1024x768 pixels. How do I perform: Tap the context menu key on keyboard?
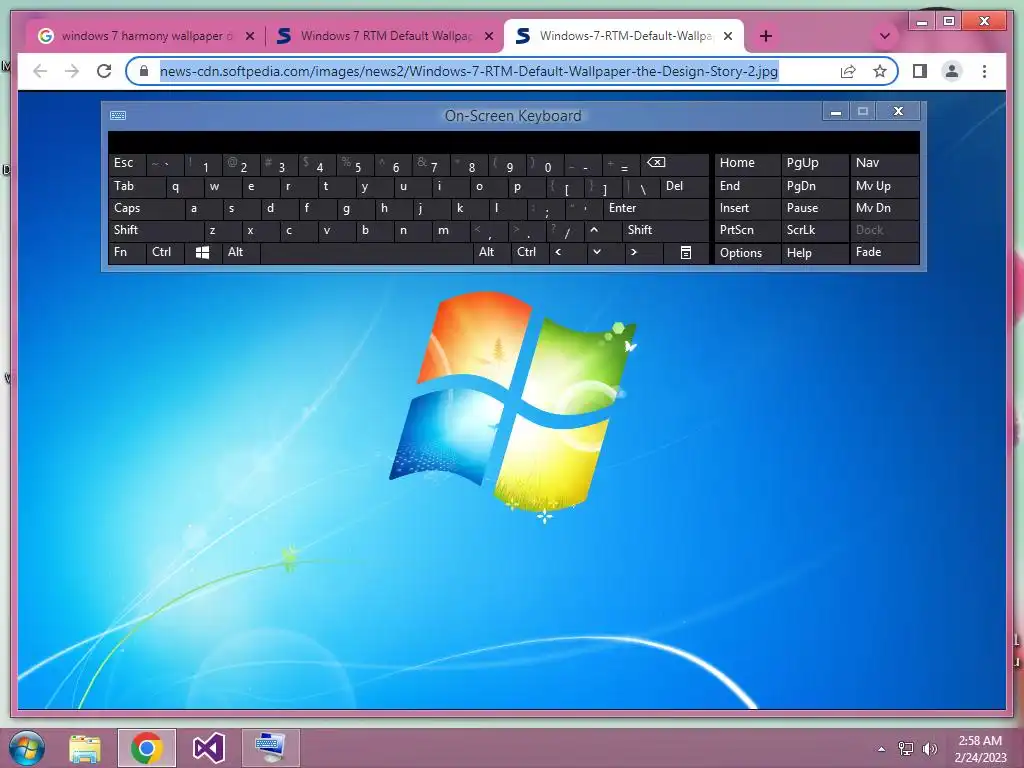tap(686, 253)
